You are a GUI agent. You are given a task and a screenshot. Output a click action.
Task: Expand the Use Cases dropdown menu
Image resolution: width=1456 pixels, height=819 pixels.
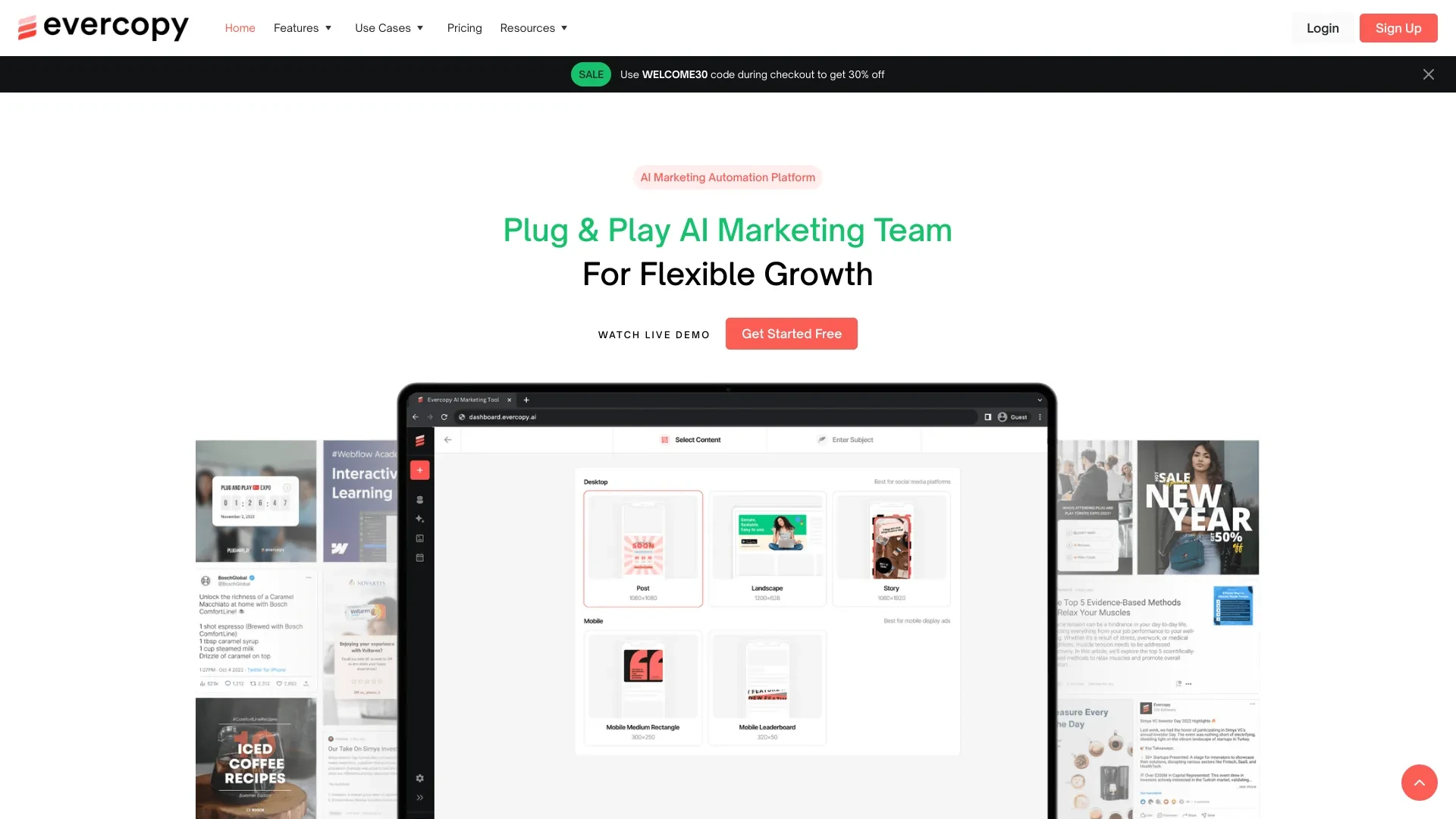coord(390,27)
